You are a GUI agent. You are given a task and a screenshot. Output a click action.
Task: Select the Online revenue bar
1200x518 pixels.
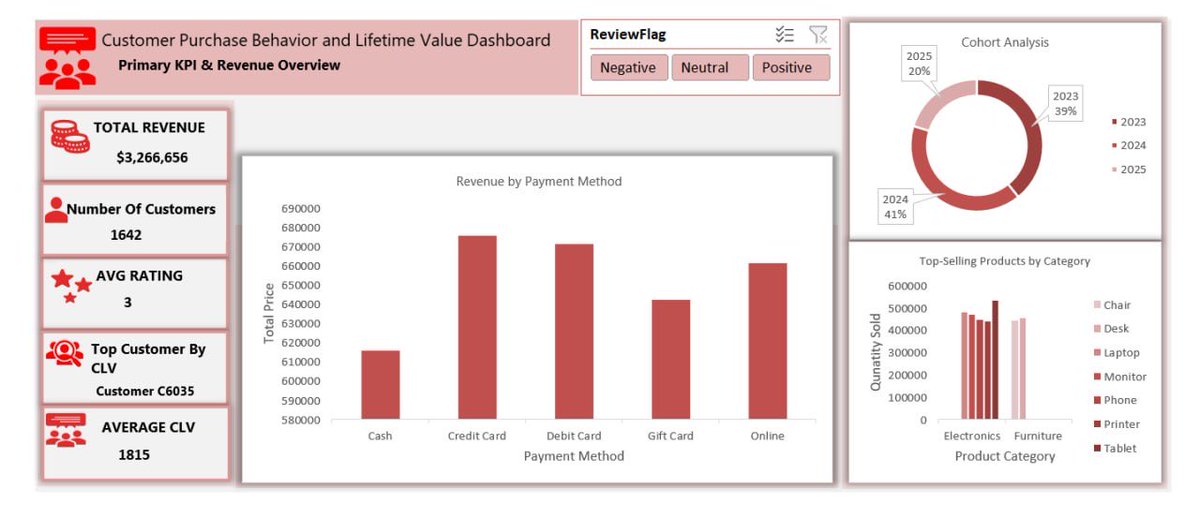768,342
